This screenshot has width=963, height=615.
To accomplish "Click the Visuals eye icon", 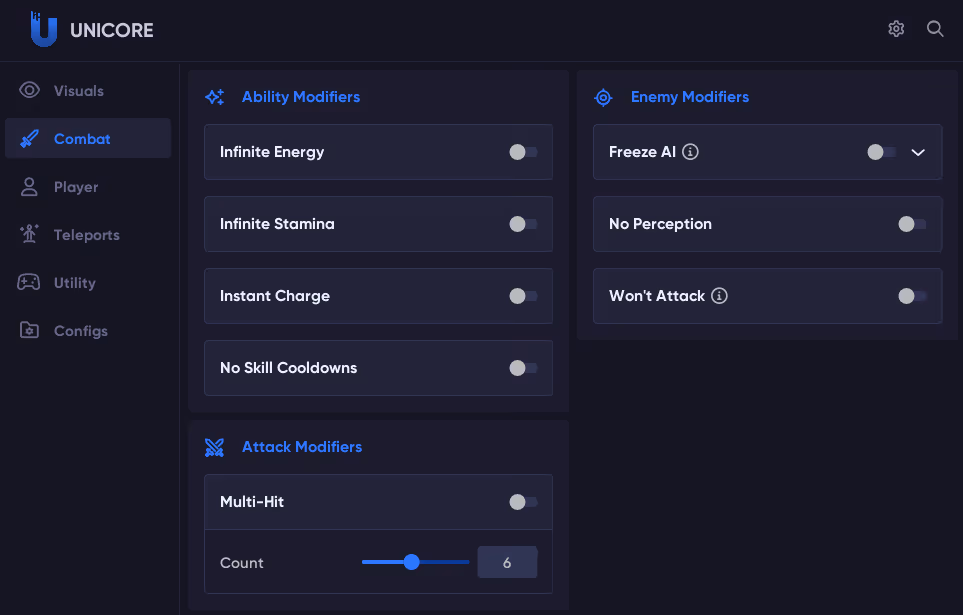I will (29, 90).
